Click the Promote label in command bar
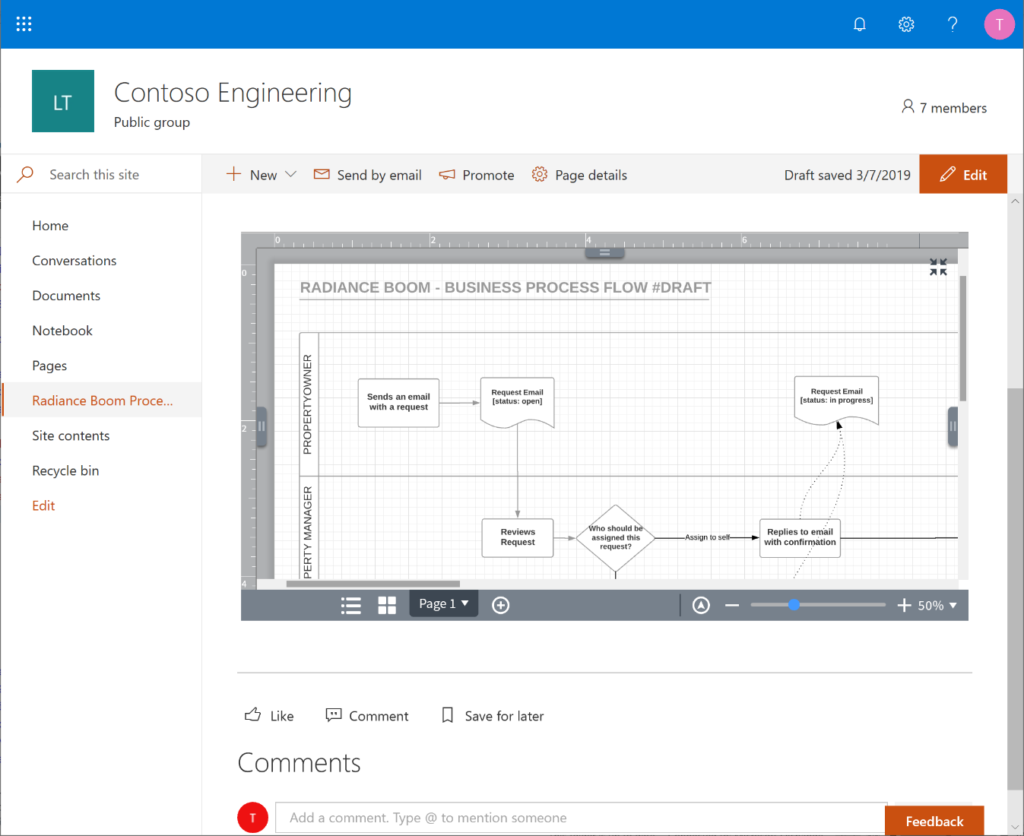 click(488, 175)
